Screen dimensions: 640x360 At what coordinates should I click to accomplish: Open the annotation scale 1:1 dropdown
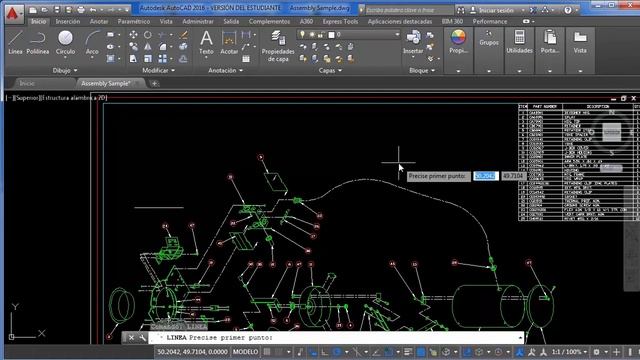pyautogui.click(x=569, y=352)
